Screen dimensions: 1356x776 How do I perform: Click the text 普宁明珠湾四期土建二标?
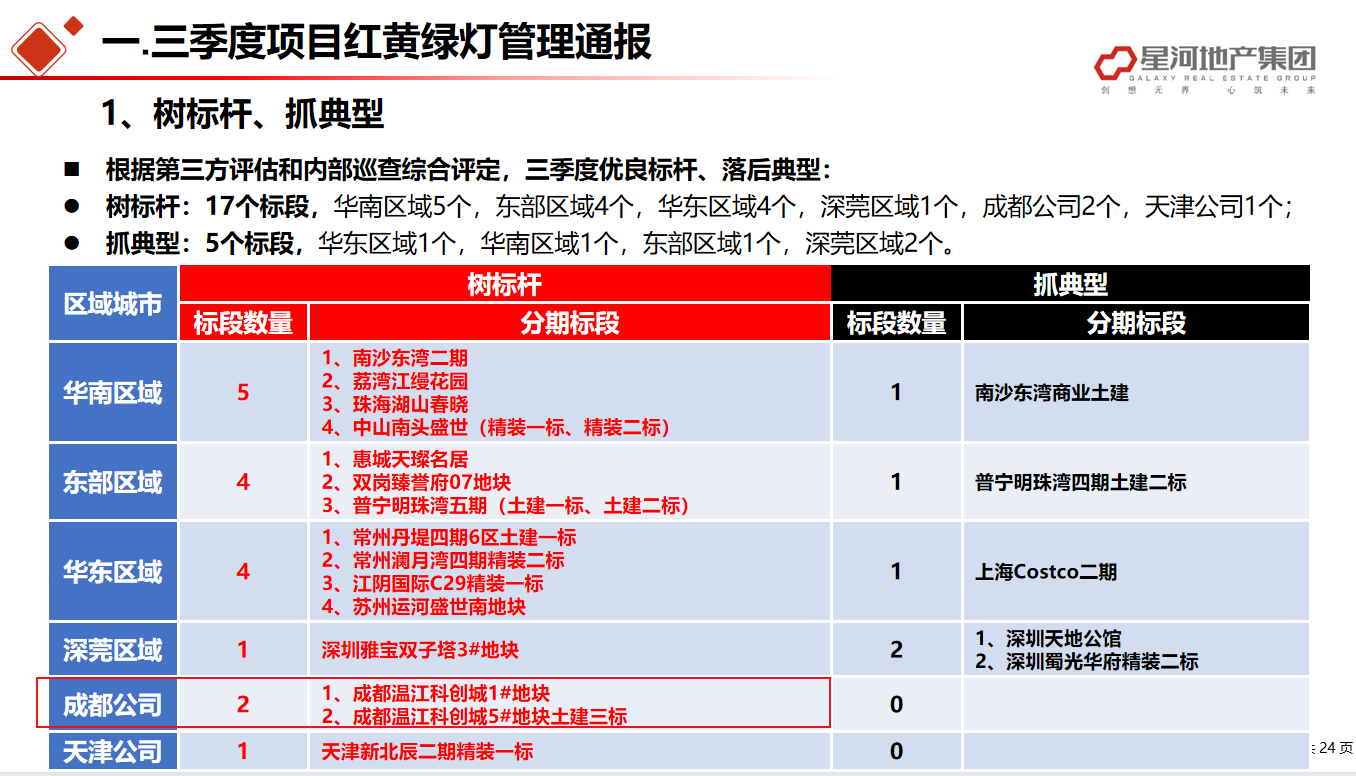pos(1080,483)
